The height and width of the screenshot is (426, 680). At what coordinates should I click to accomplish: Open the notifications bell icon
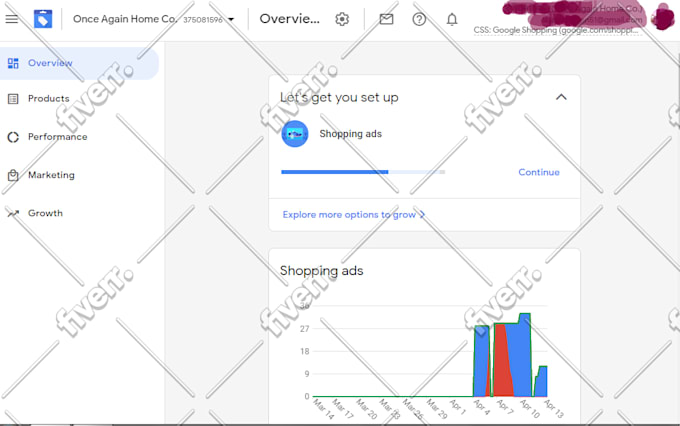452,19
